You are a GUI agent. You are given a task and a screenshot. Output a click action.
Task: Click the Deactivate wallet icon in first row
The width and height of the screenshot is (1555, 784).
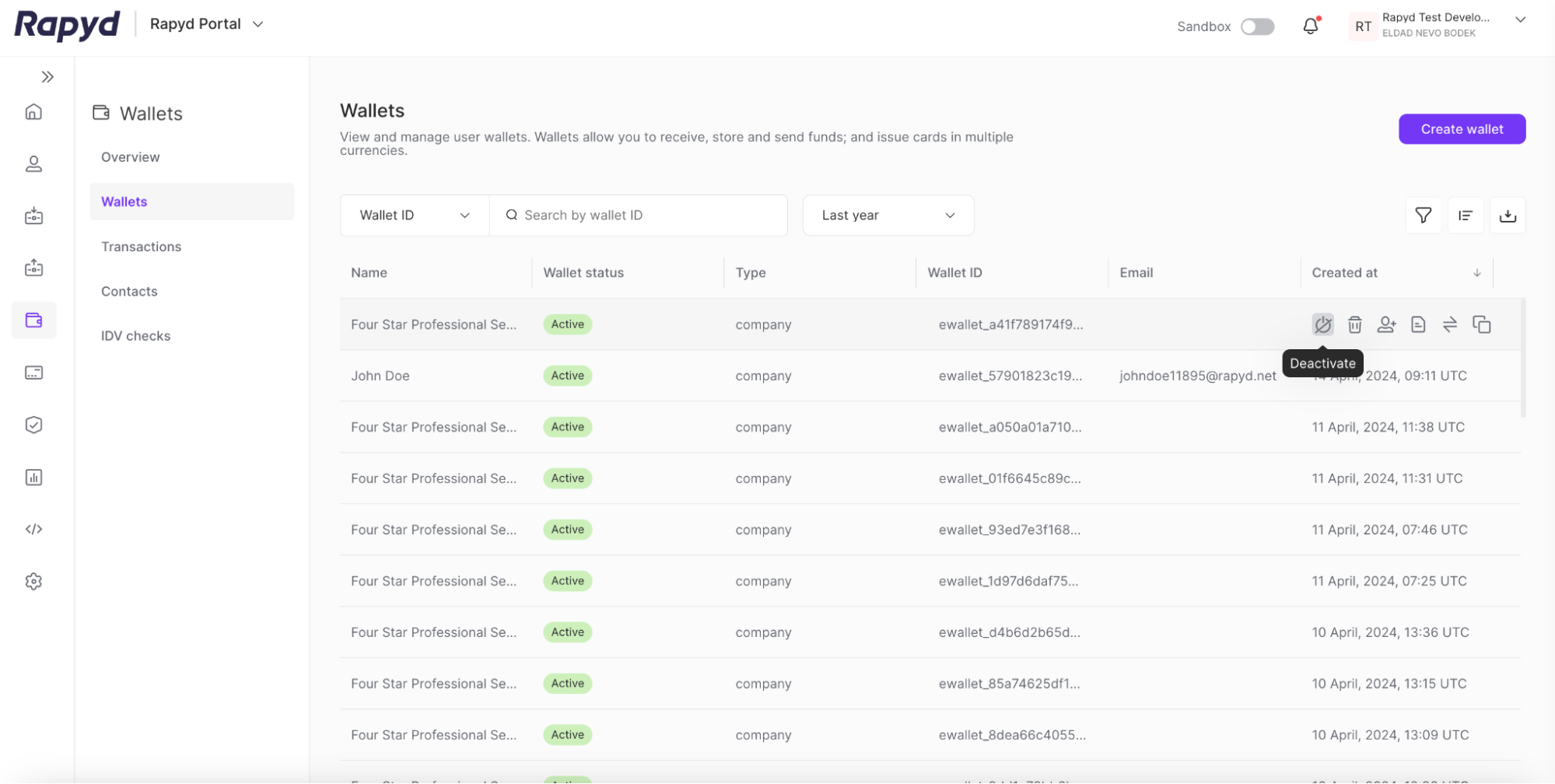(x=1322, y=324)
